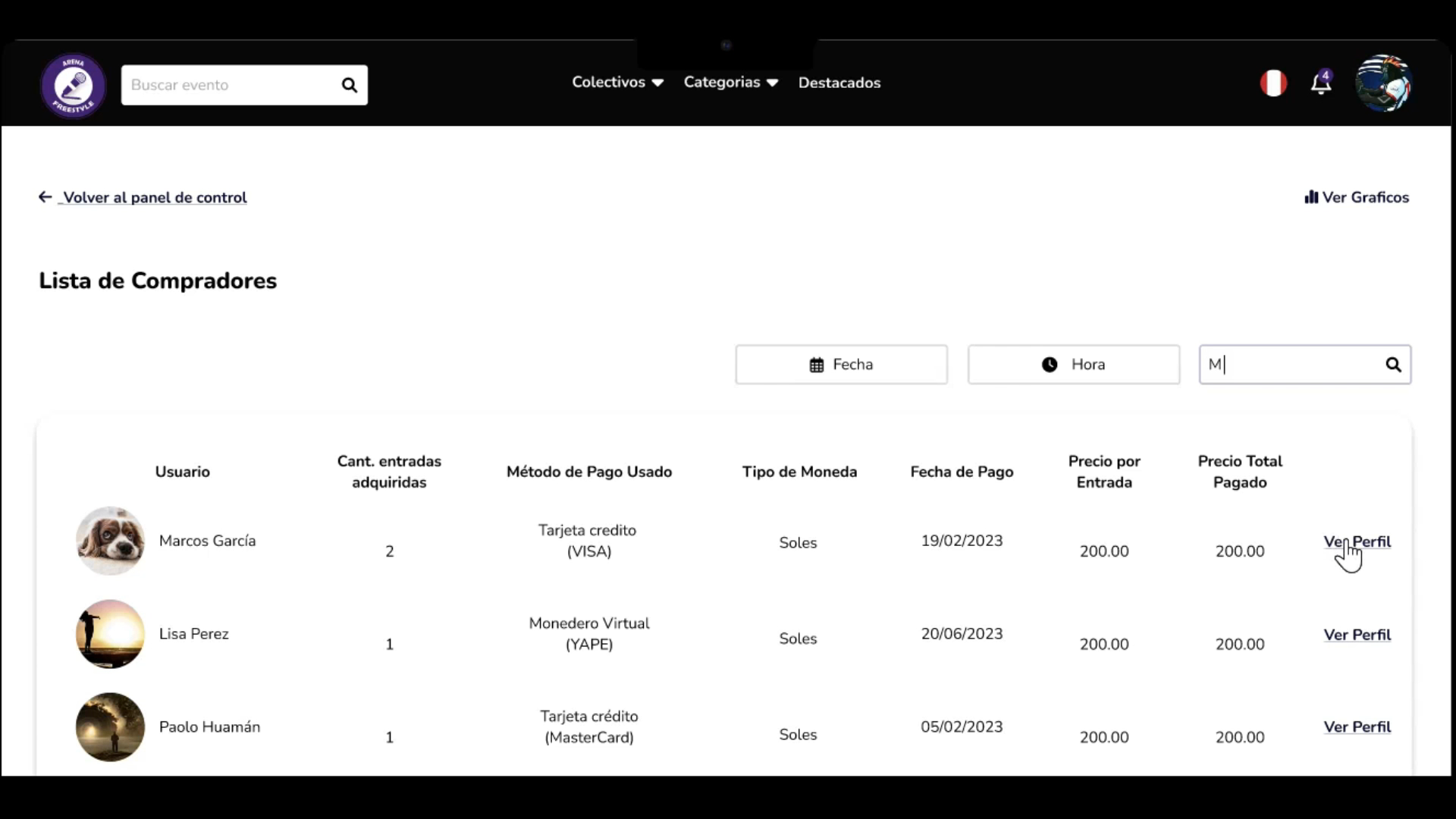Click the buyer search magnifier icon
This screenshot has height=819, width=1456.
pyautogui.click(x=1393, y=365)
